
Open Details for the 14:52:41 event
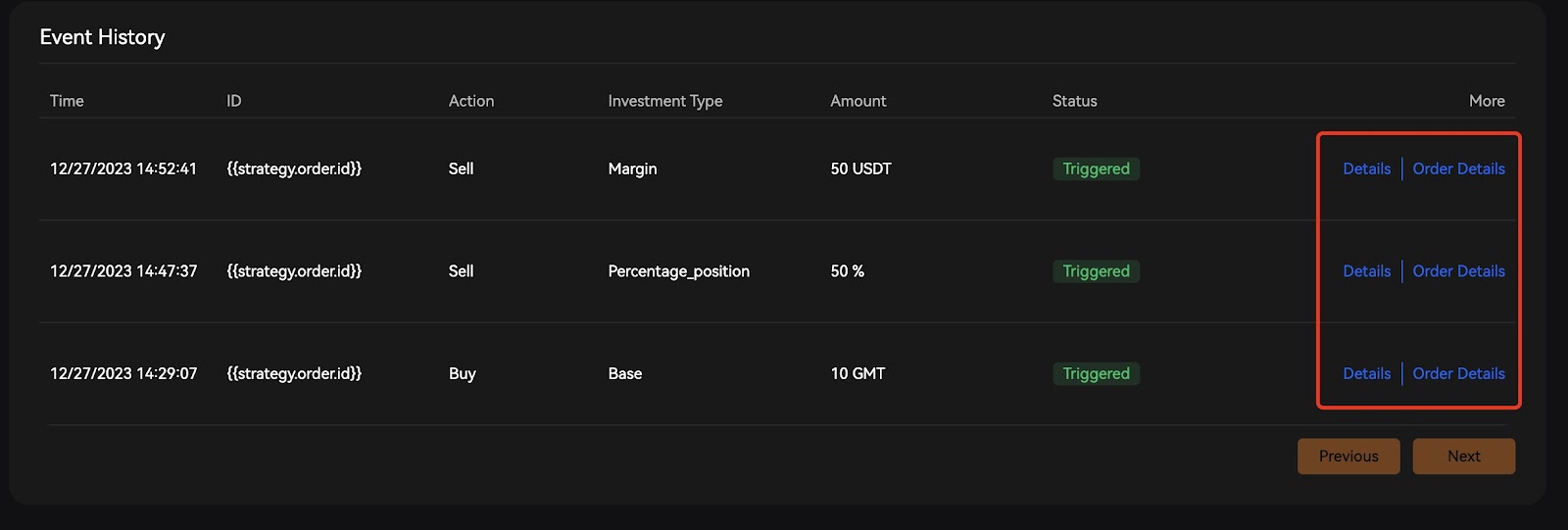click(1366, 169)
